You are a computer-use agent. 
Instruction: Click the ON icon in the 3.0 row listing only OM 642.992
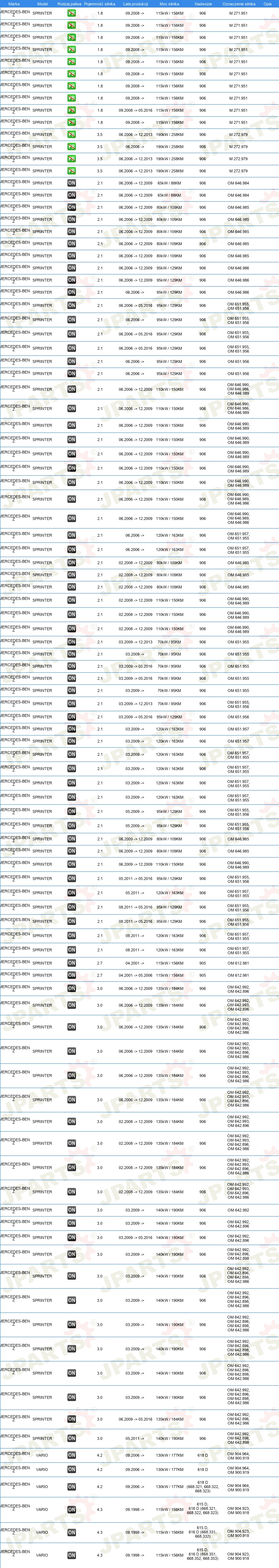click(x=71, y=1210)
